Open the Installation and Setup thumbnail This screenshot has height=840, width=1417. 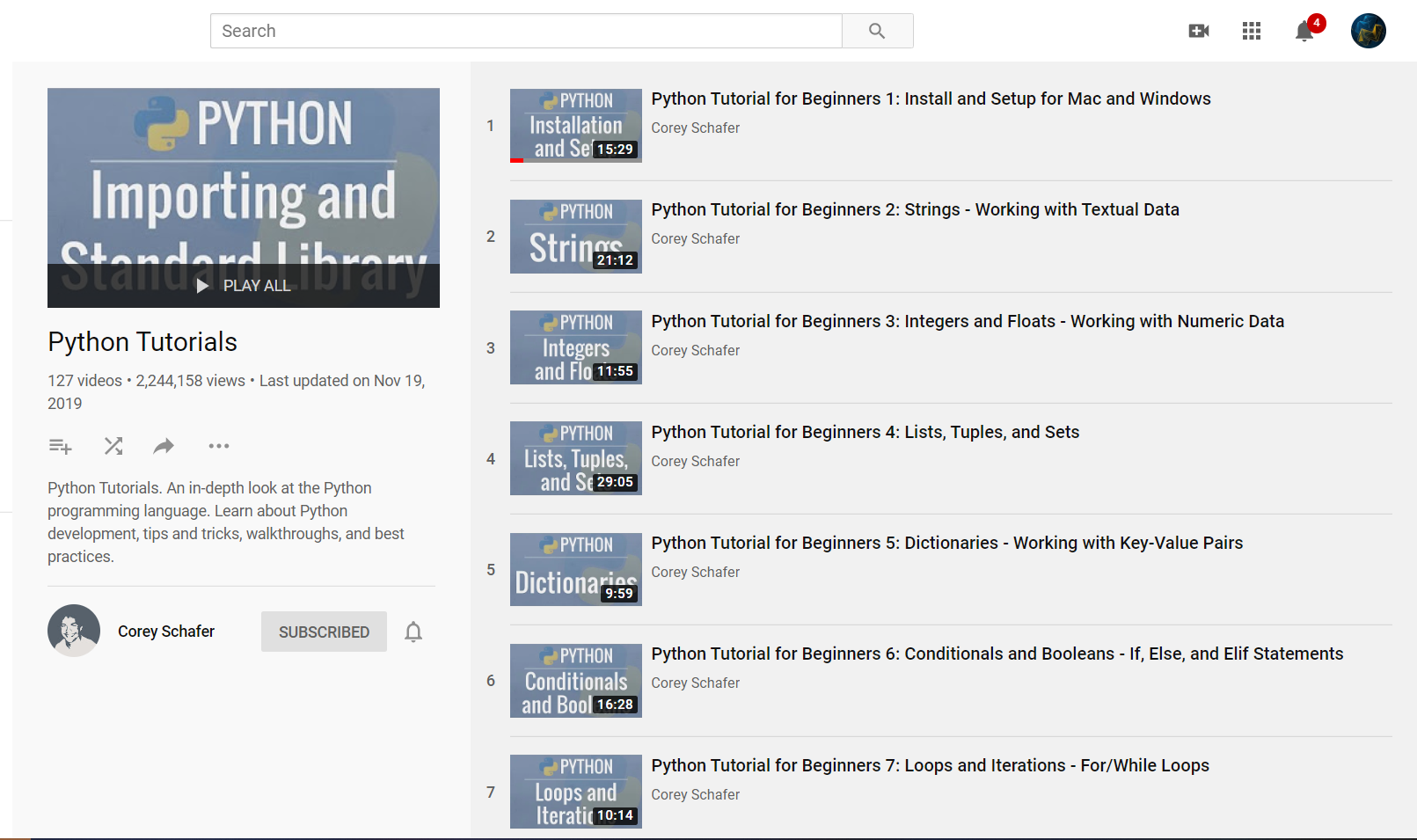[x=575, y=126]
